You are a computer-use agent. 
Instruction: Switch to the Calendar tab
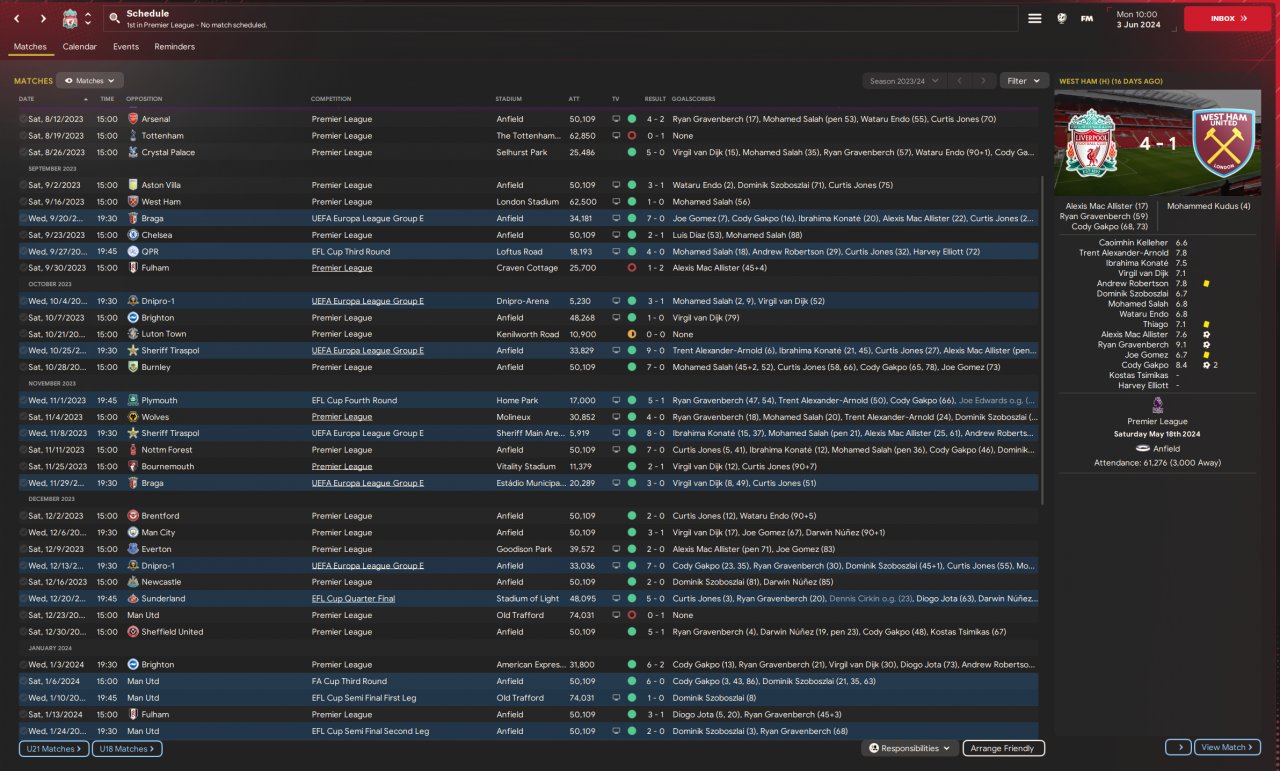pyautogui.click(x=80, y=47)
